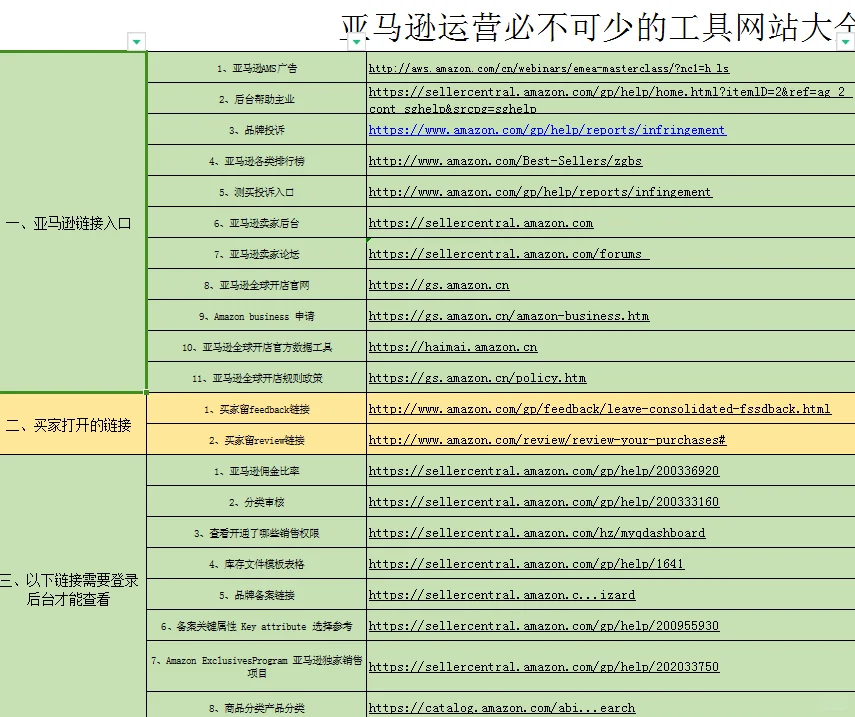The height and width of the screenshot is (717, 855).
Task: Select the 一、亚马逊链接入口 category cell
Action: pos(73,222)
